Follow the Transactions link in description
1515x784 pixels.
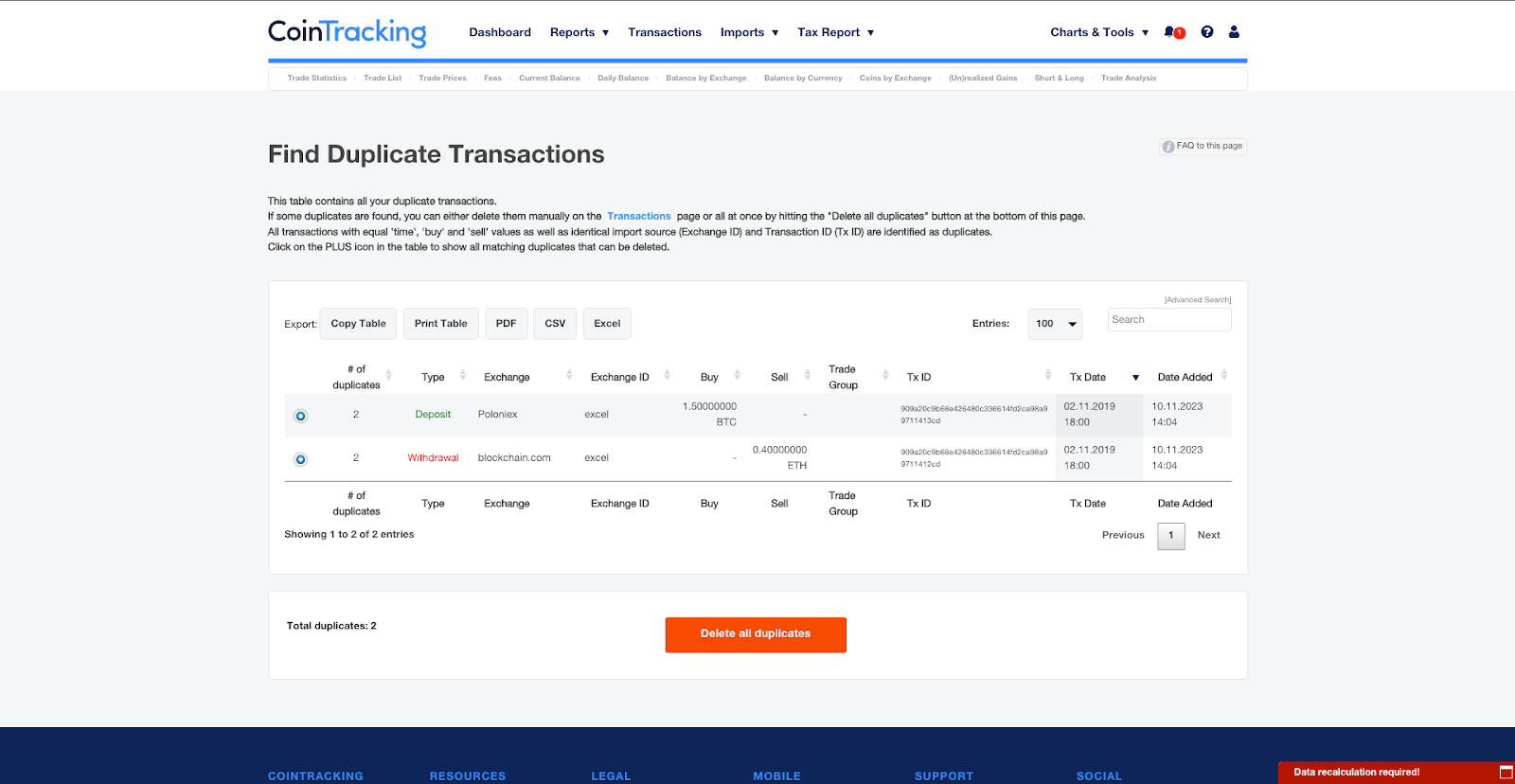[639, 217]
